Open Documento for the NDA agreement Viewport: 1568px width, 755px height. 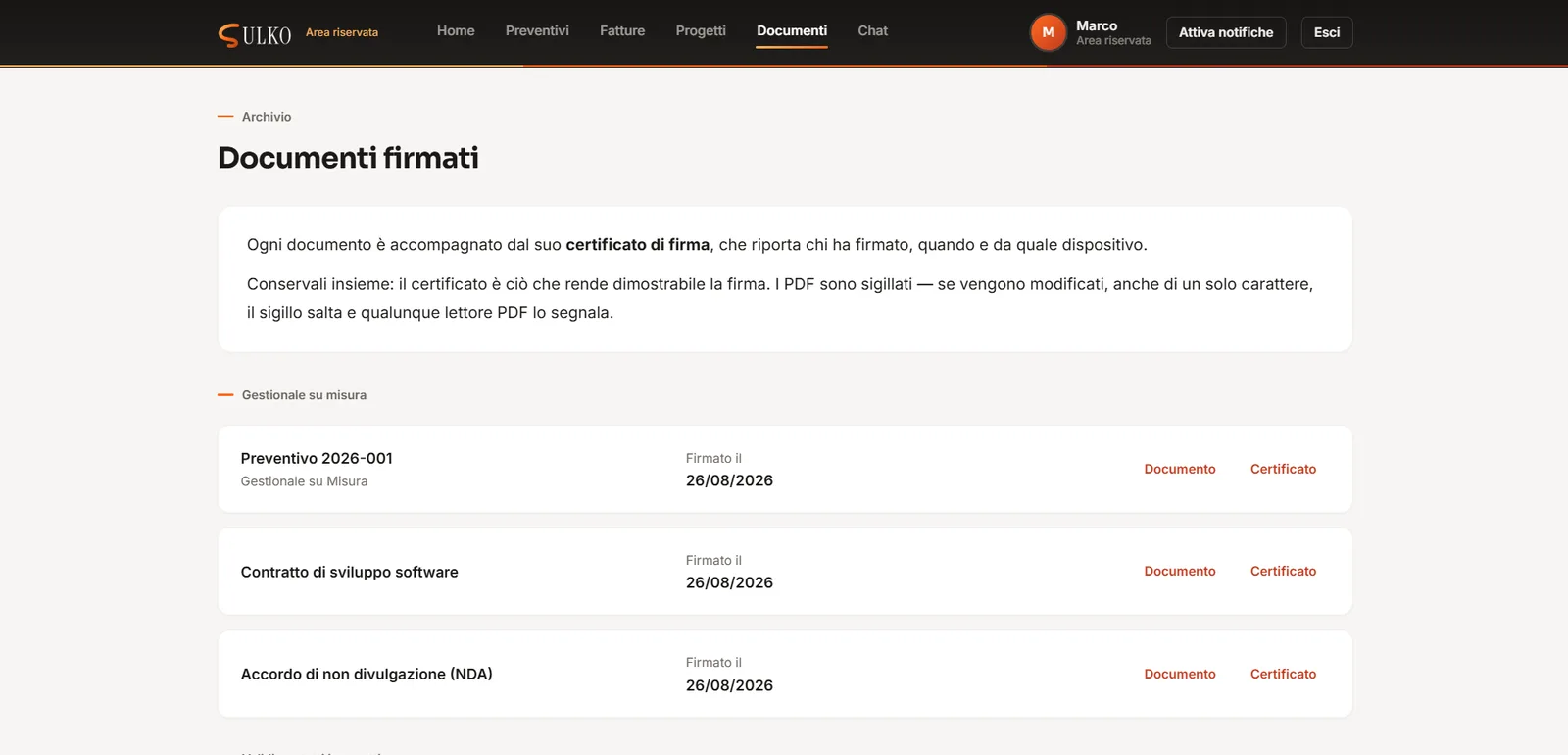[1180, 674]
